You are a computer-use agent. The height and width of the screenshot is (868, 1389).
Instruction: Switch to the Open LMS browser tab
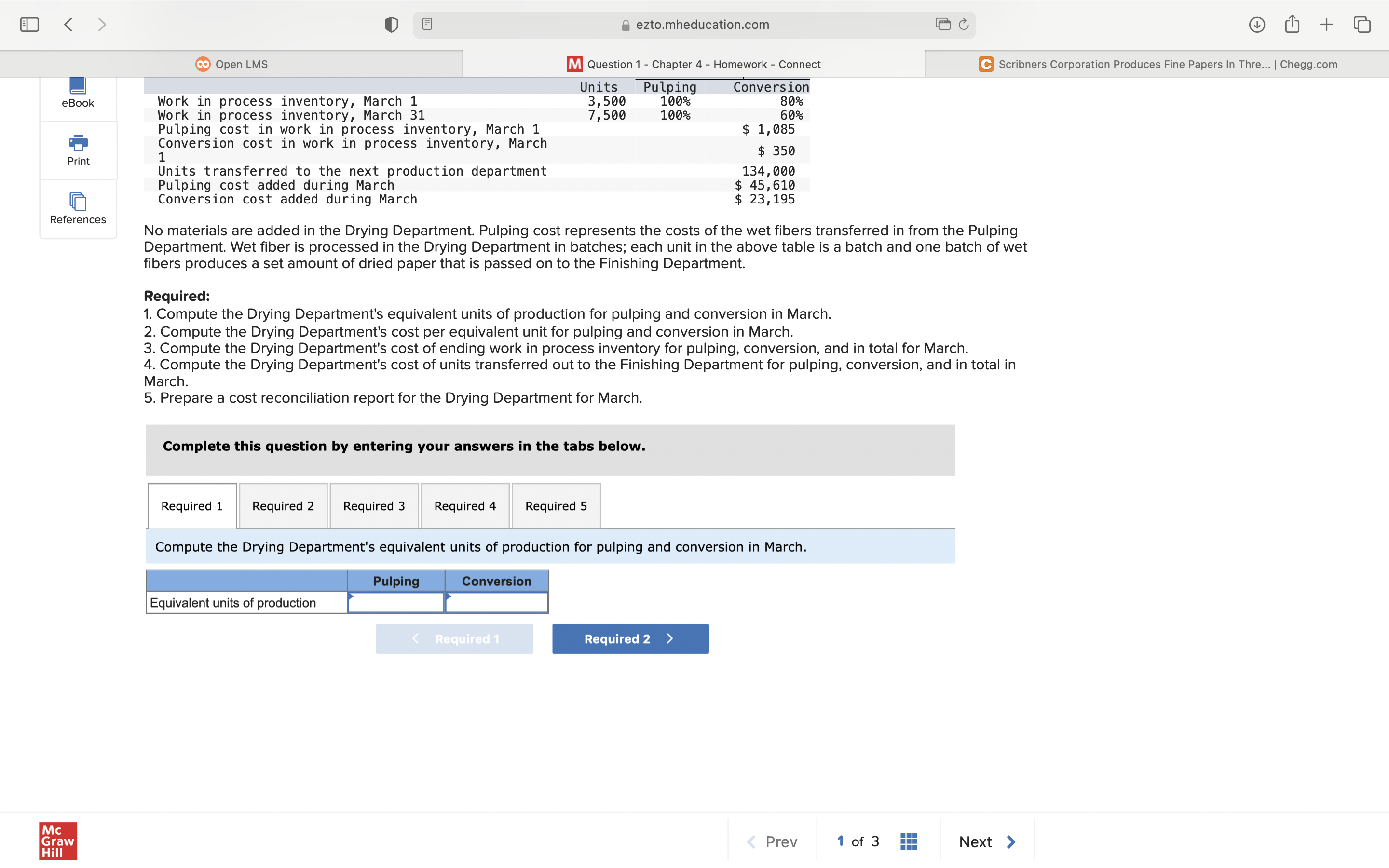(231, 64)
